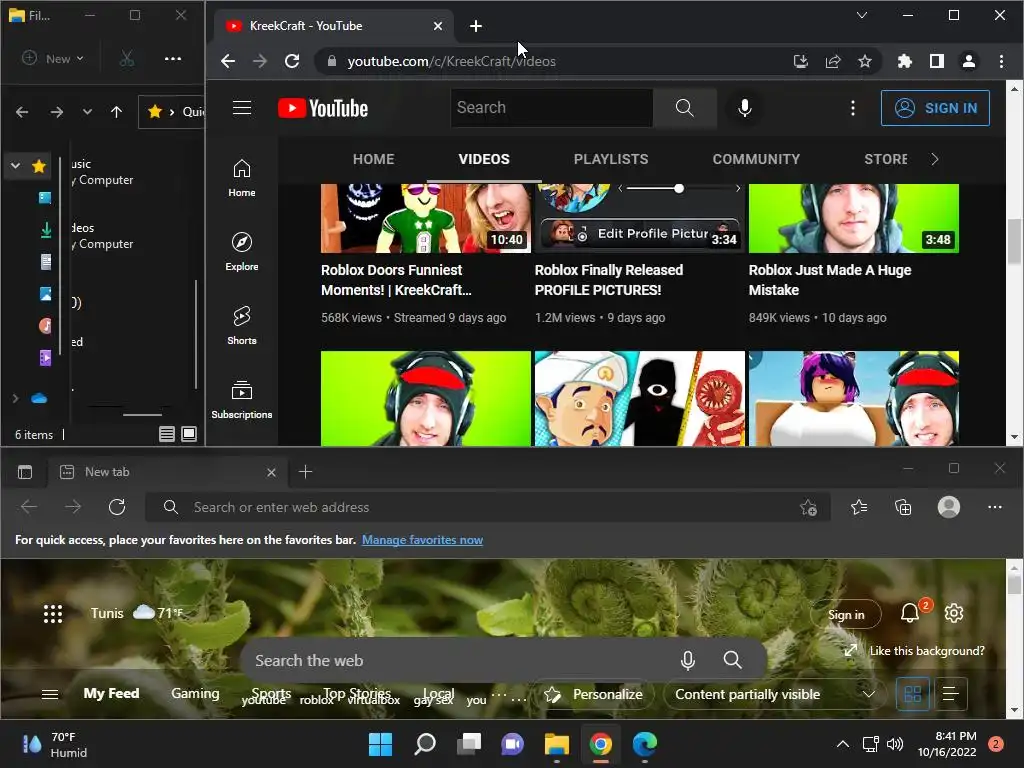The height and width of the screenshot is (768, 1024).
Task: Open Roblox Just Made A Huge Mistake
Action: pos(829,280)
